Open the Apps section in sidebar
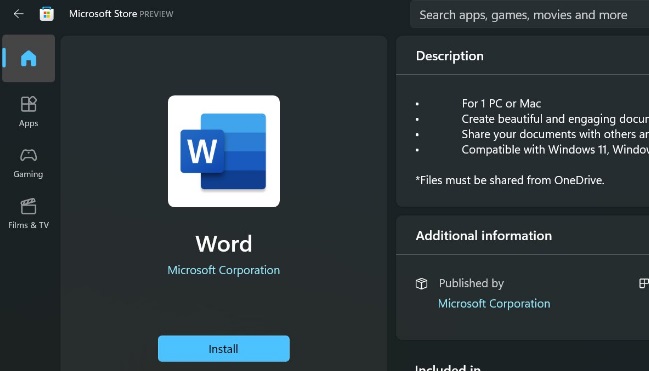The height and width of the screenshot is (371, 649). (29, 111)
